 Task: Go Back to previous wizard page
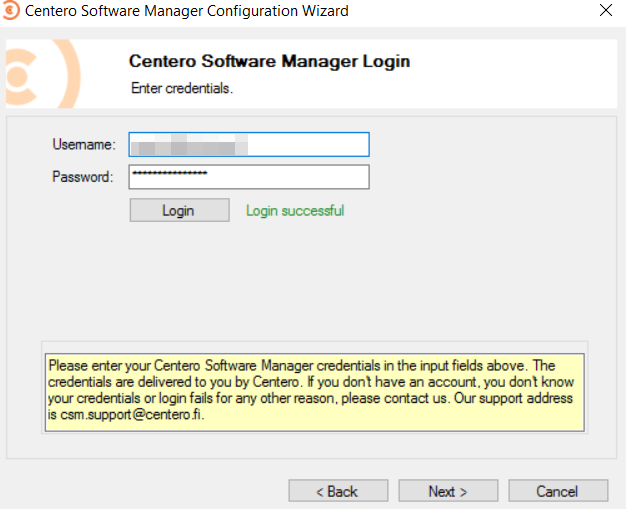pyautogui.click(x=338, y=491)
